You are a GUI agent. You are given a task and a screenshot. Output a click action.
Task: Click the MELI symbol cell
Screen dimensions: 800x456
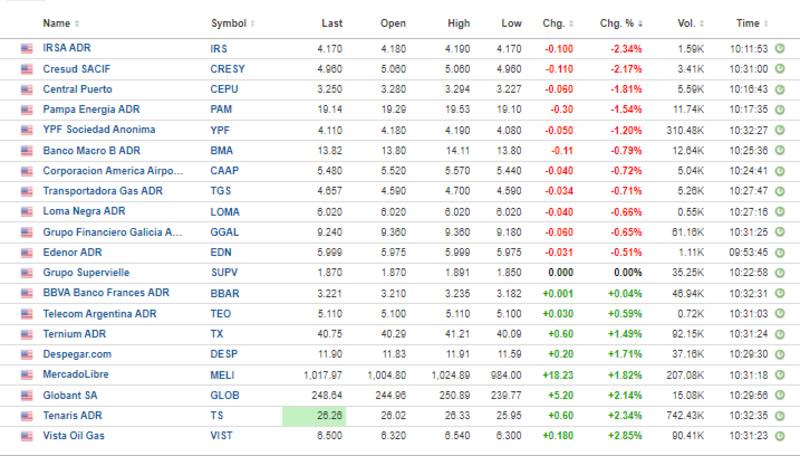(x=222, y=375)
